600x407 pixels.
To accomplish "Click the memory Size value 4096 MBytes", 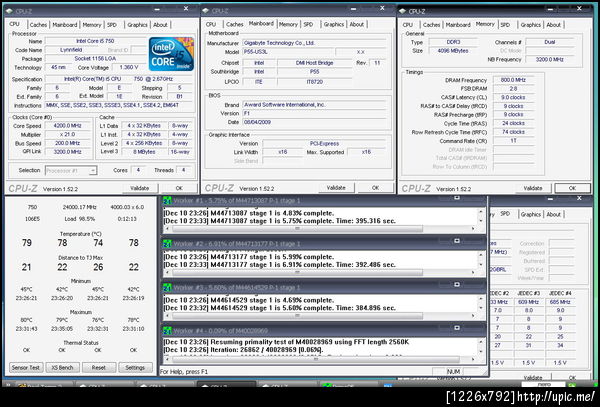I will 453,50.
